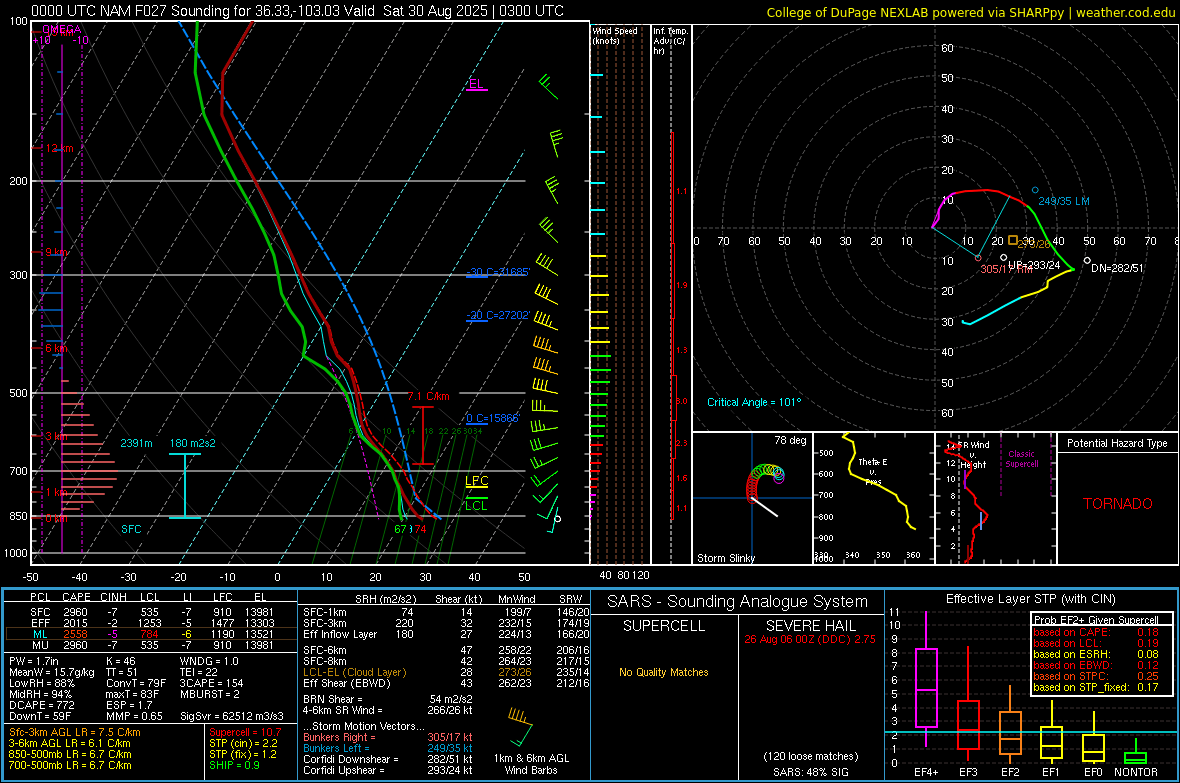Click the 180 m2s2 helicity label
Screen dimensions: 1180x783
pyautogui.click(x=192, y=443)
